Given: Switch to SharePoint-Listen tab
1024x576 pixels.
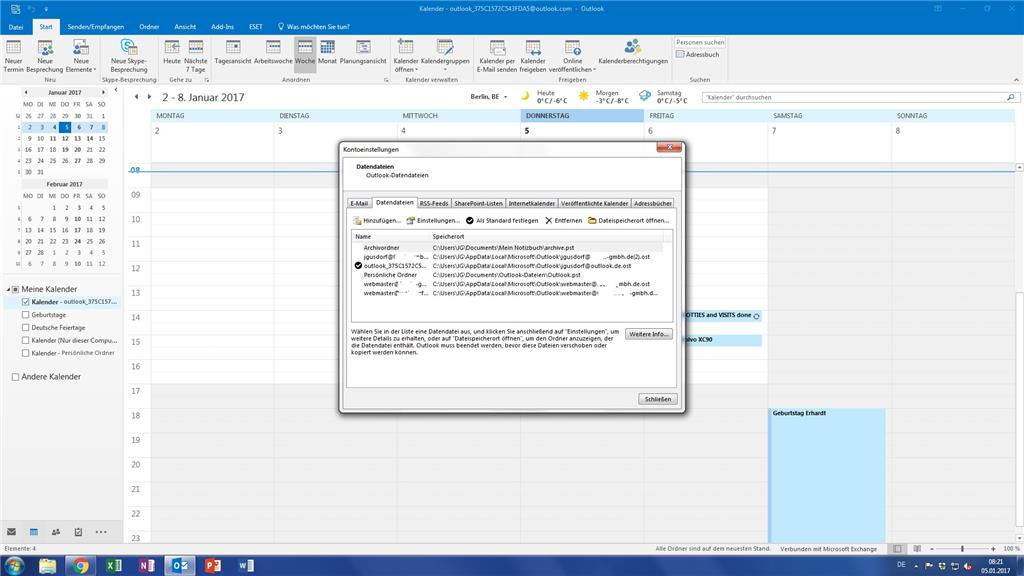Looking at the screenshot, I should point(478,203).
